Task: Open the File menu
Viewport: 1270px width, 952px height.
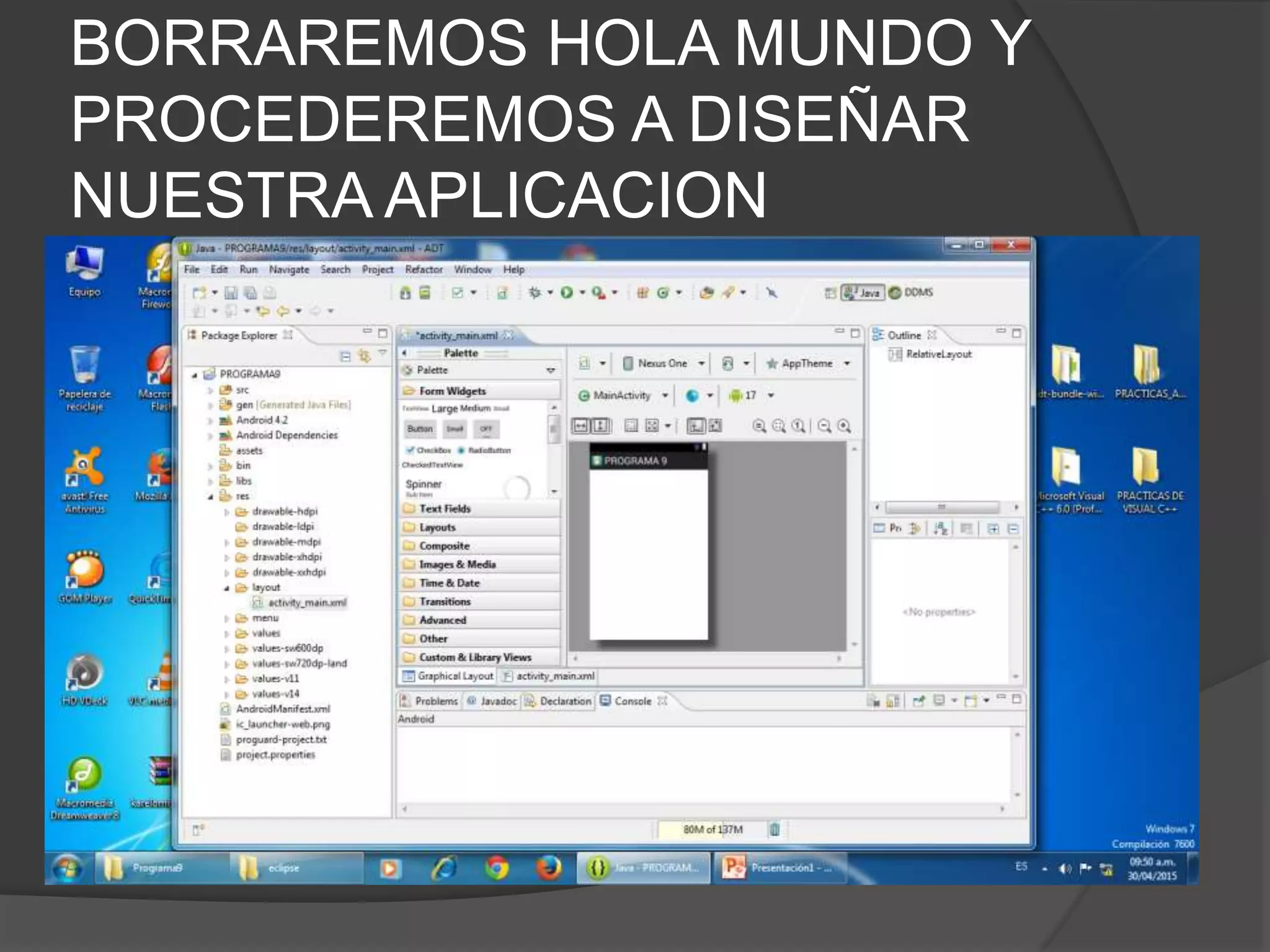Action: tap(192, 270)
